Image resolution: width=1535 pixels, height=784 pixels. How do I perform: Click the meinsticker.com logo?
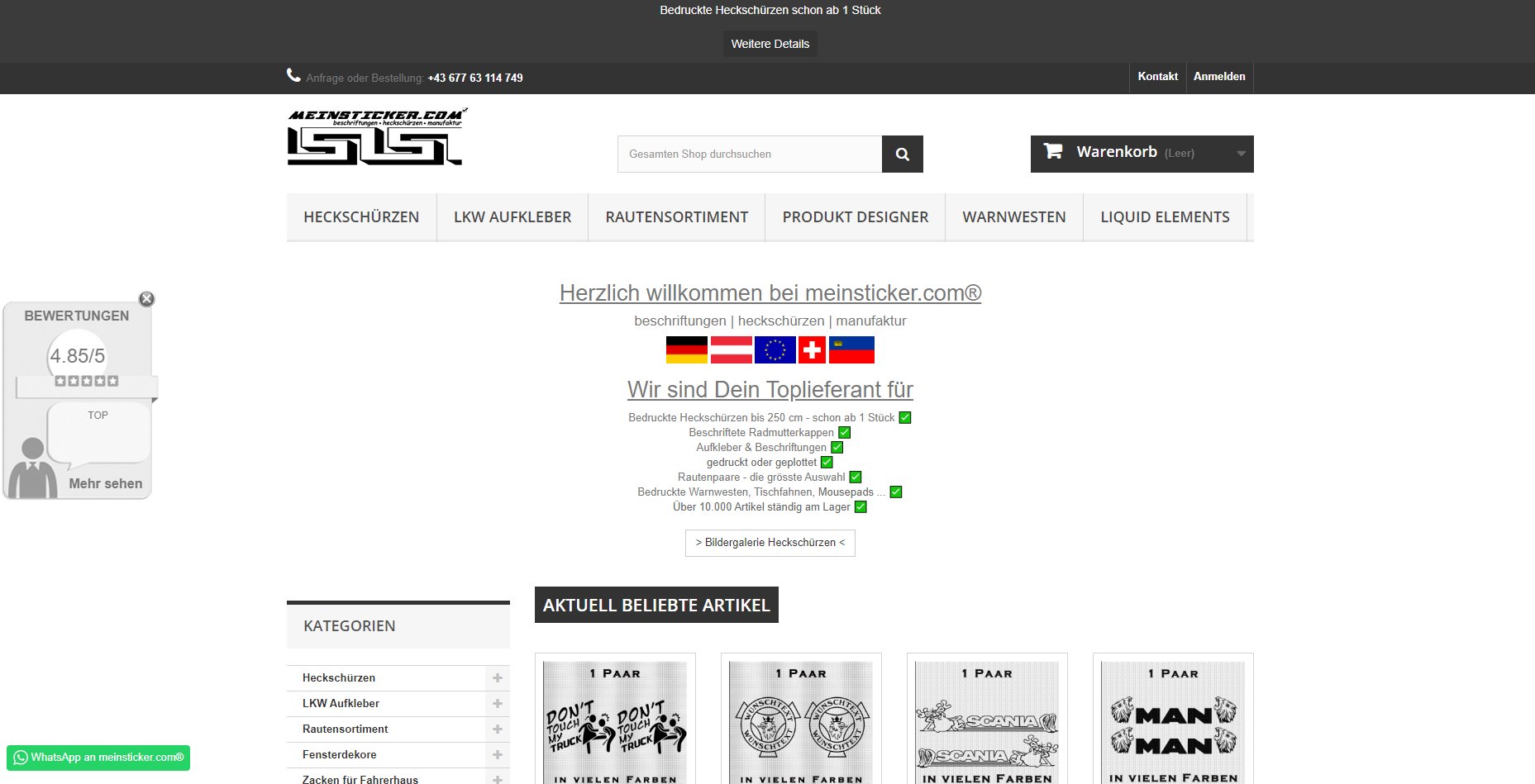click(377, 137)
